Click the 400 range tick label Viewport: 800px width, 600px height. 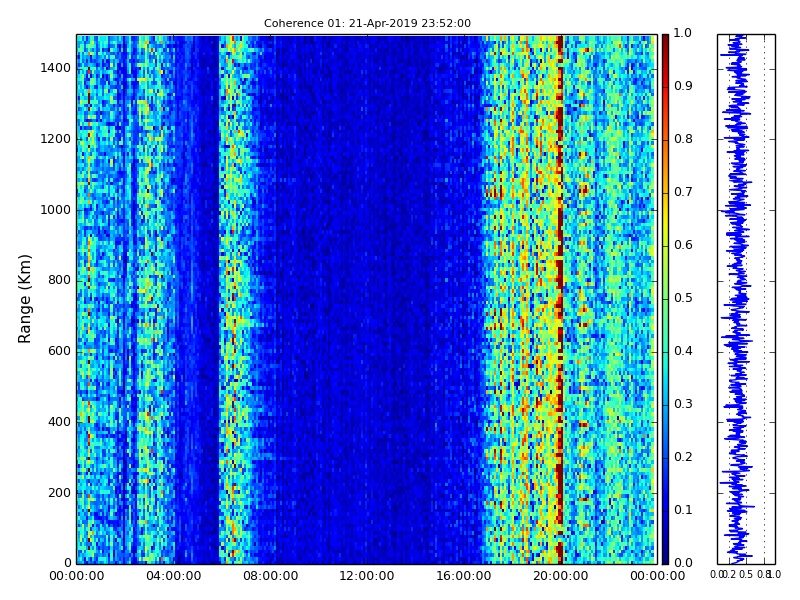tap(59, 422)
